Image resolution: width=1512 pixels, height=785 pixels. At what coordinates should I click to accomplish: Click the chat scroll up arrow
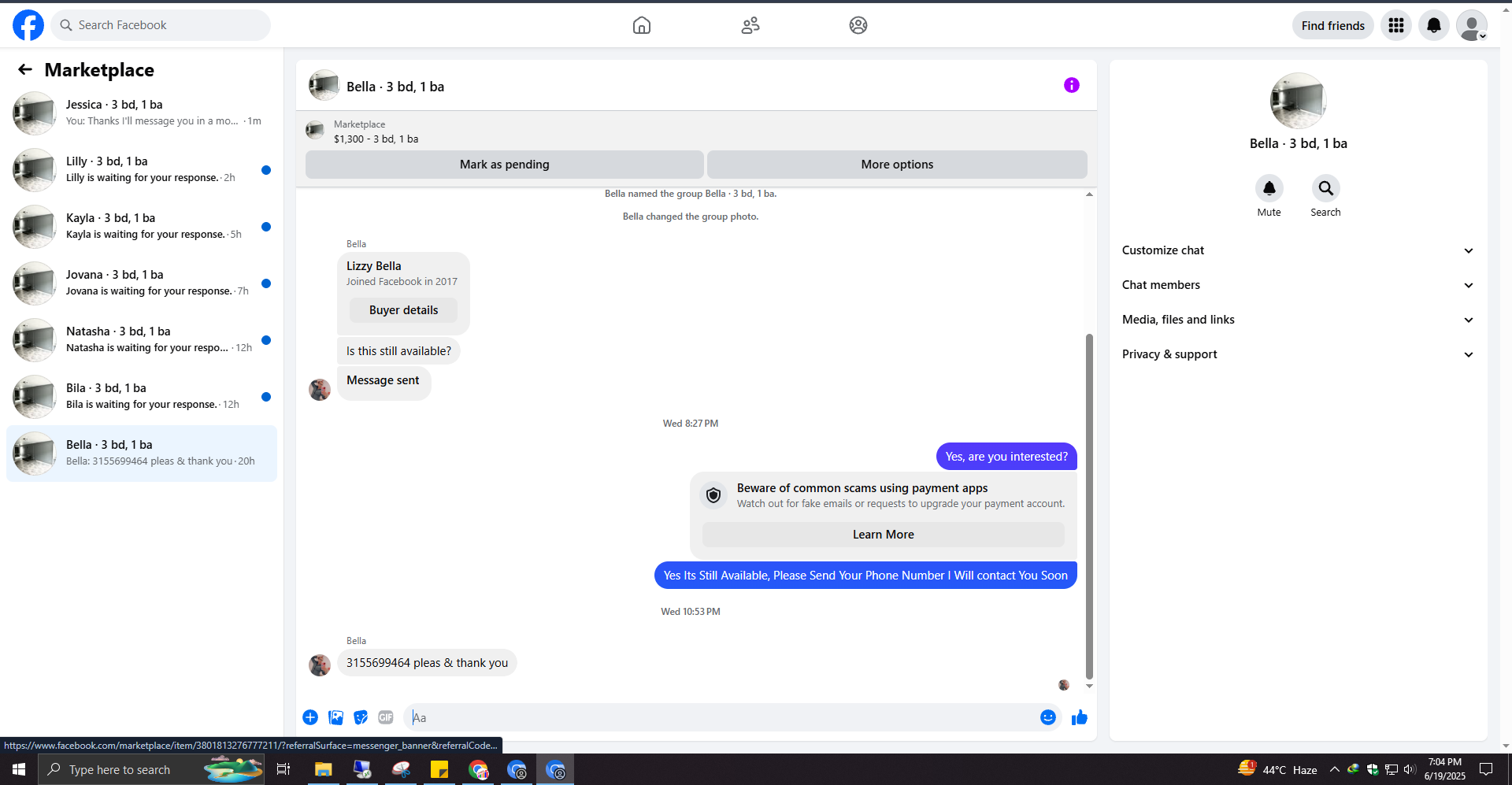[1089, 194]
